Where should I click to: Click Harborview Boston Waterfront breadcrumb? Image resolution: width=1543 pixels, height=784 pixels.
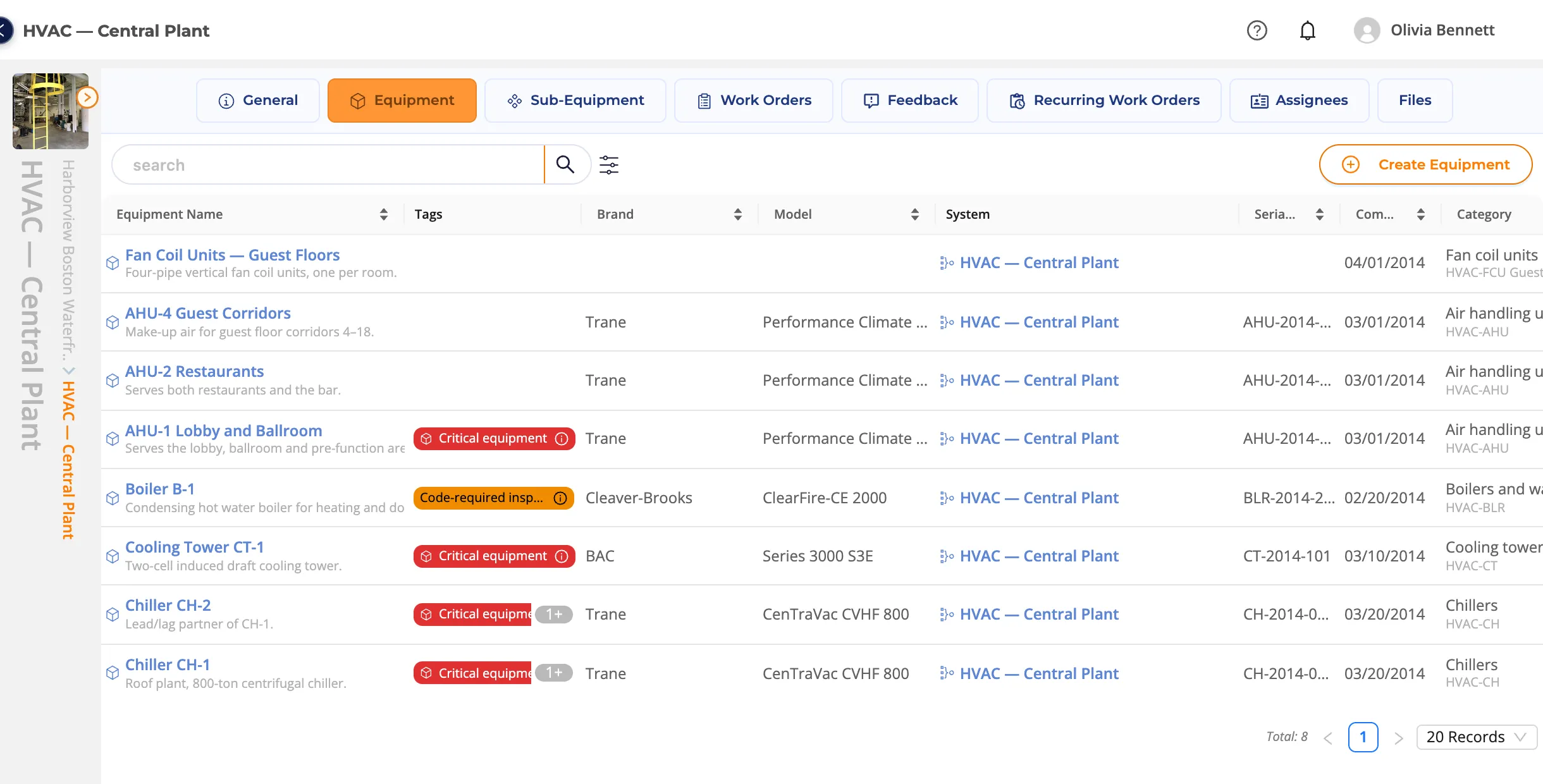[x=68, y=260]
